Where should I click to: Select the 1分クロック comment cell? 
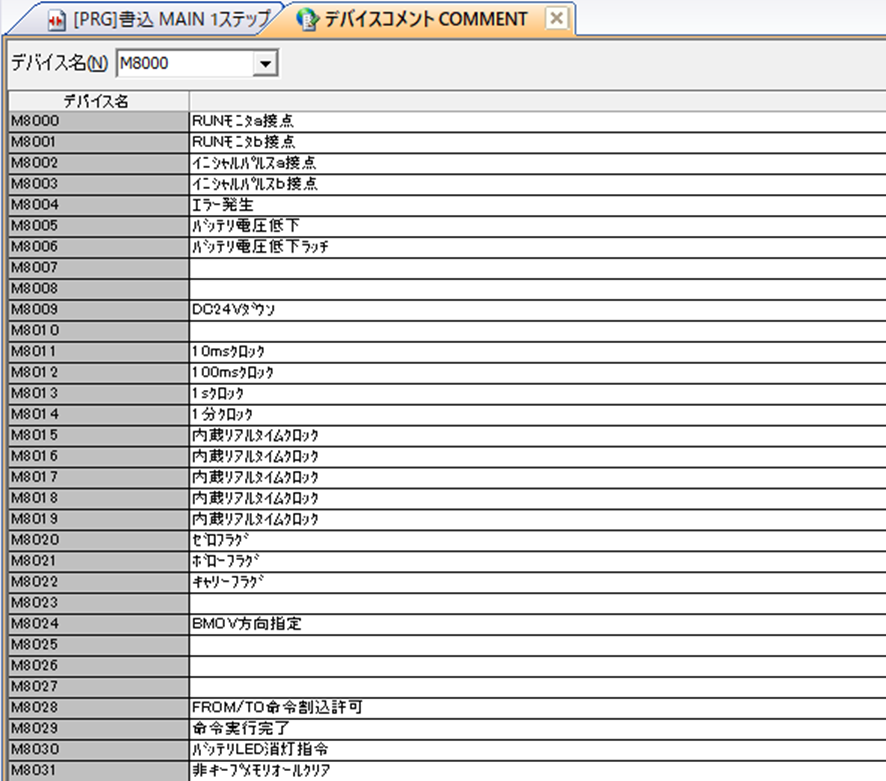coord(537,414)
